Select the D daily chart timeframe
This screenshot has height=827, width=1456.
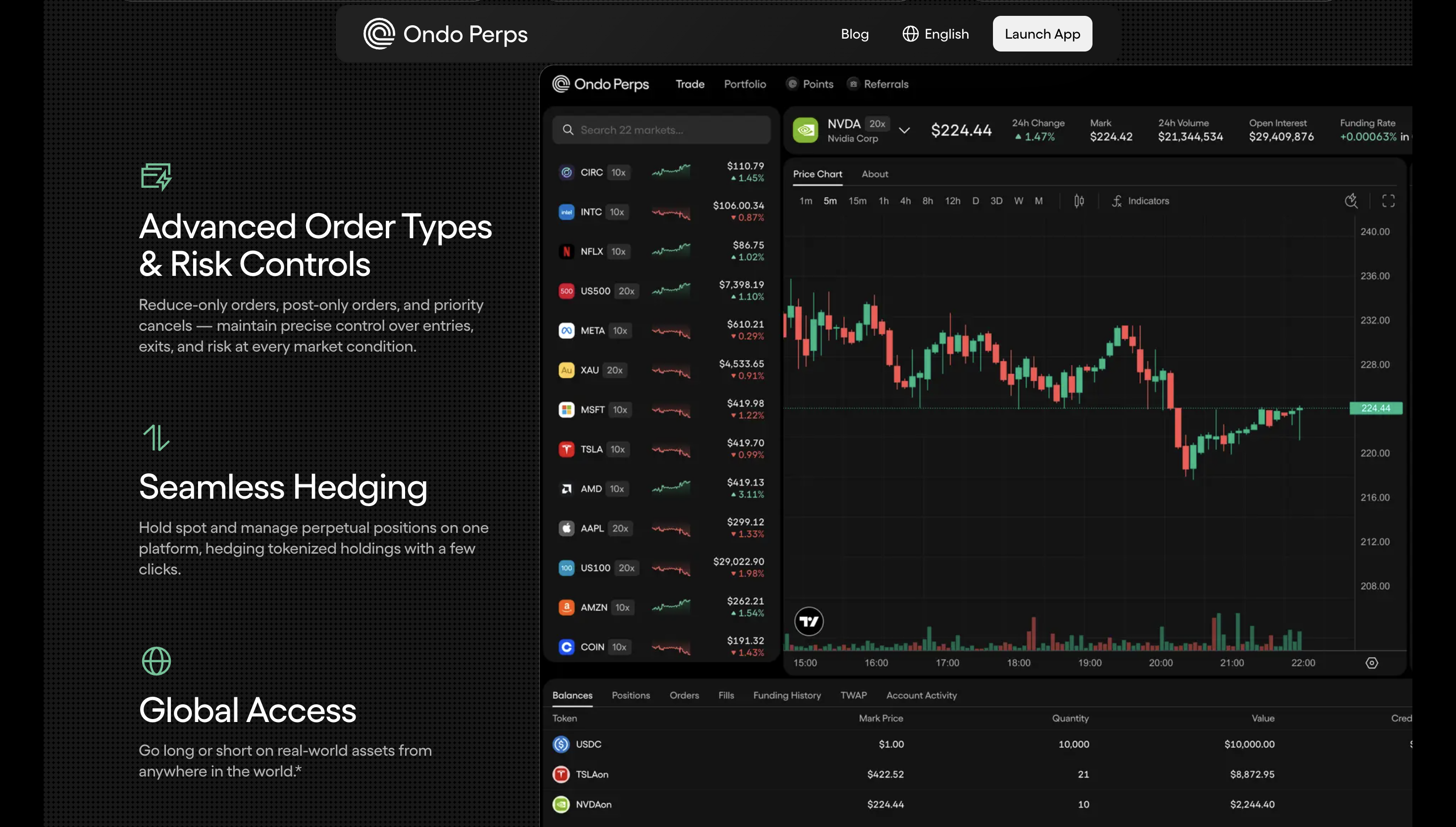(976, 201)
